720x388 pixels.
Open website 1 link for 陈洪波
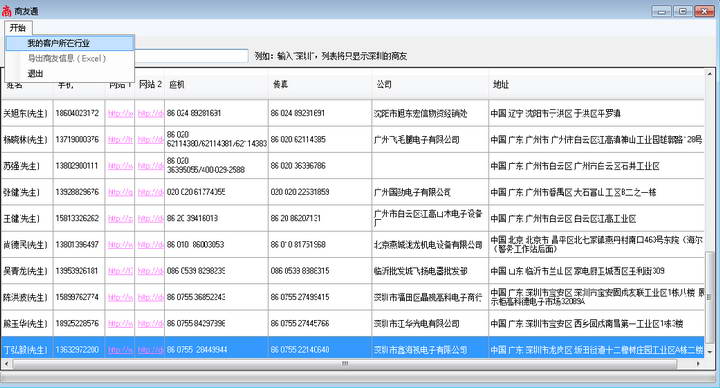coord(120,298)
